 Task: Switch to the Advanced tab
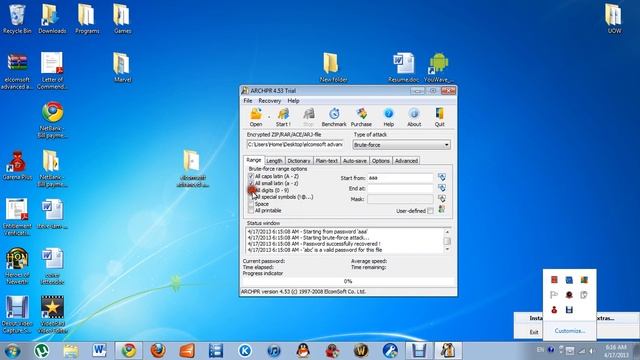coord(406,161)
